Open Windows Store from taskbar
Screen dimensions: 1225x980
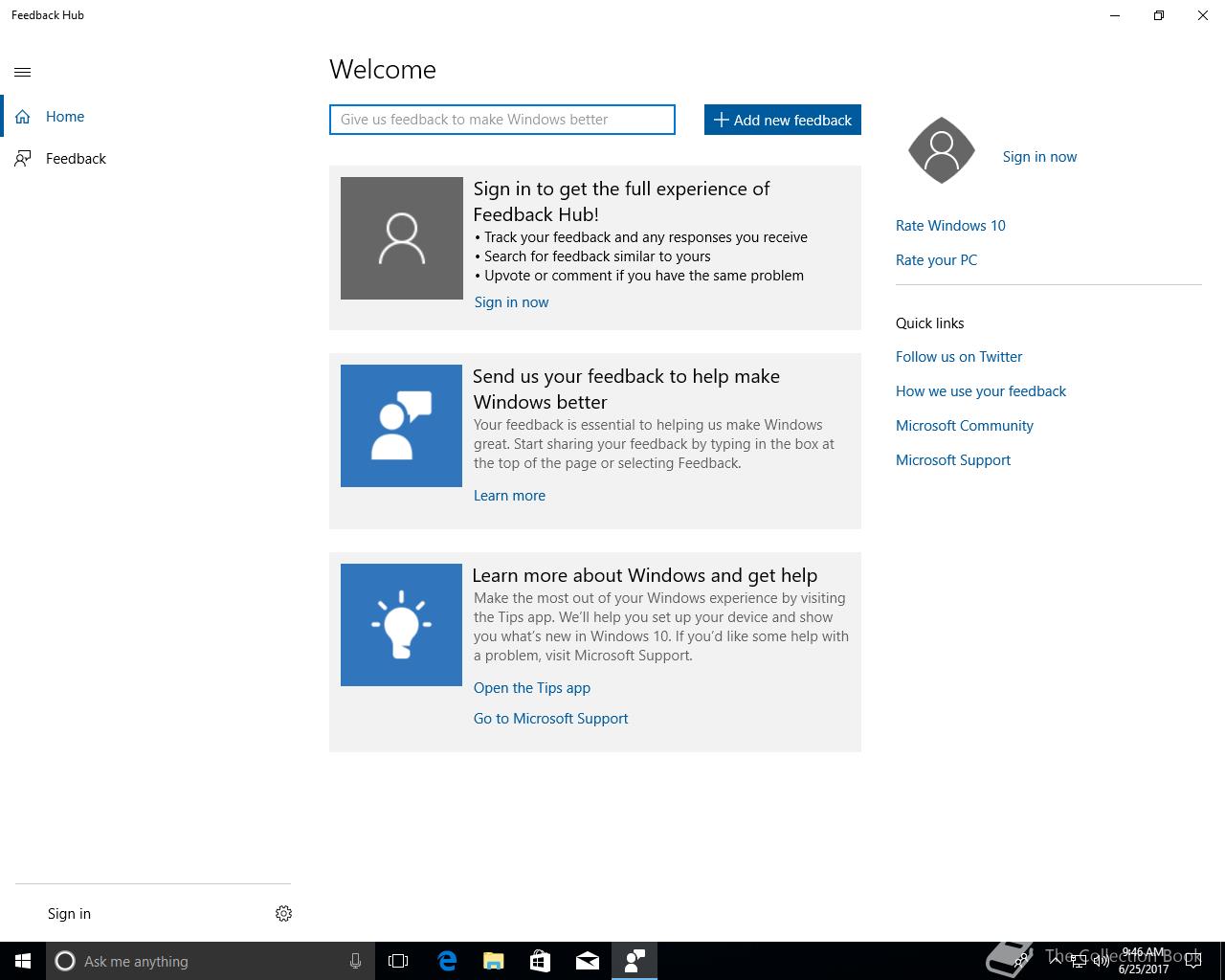click(x=541, y=961)
